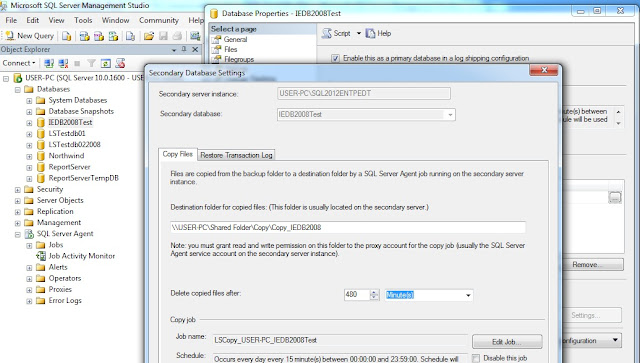Click the Edit Job... button

tap(507, 342)
